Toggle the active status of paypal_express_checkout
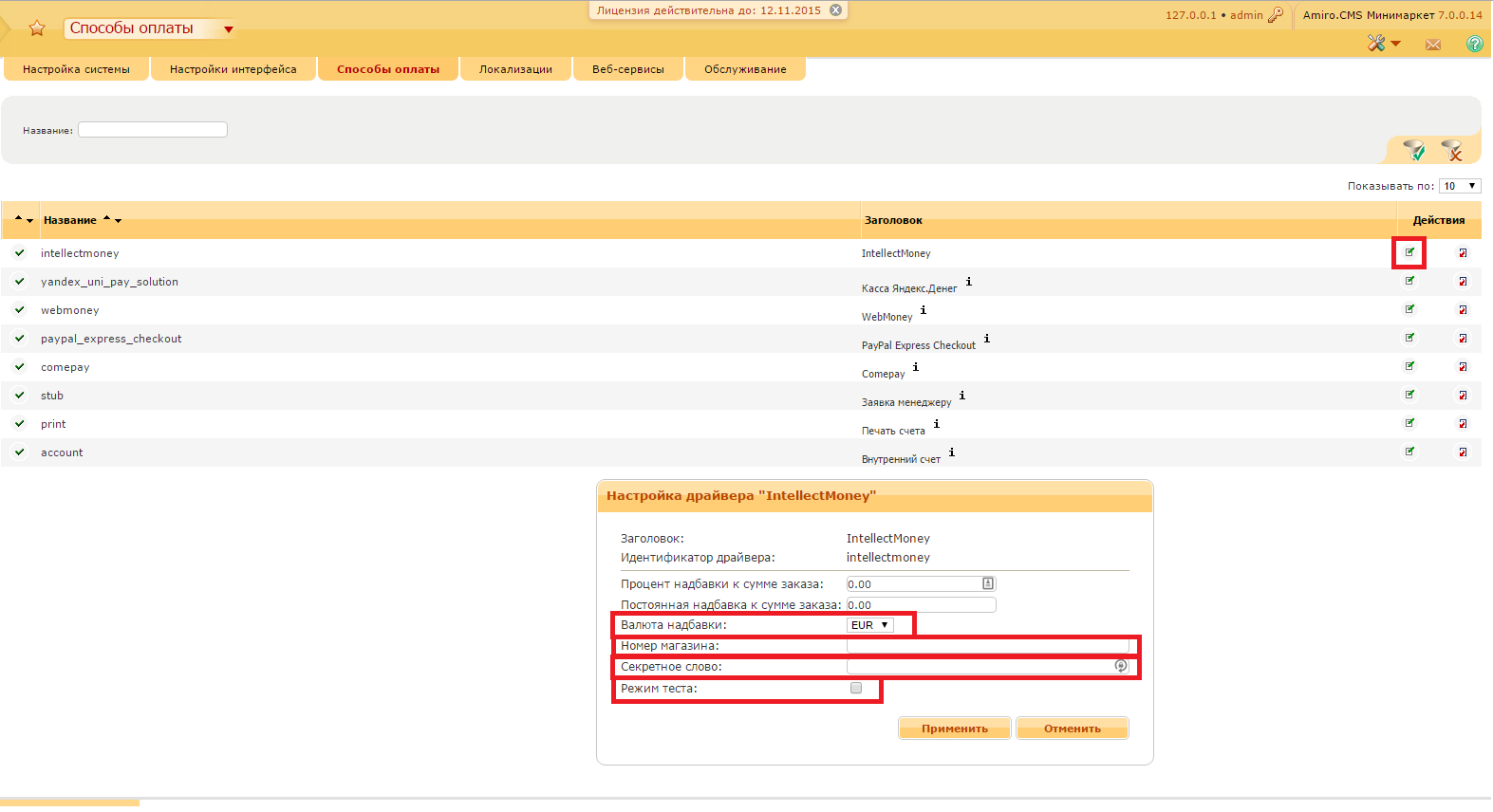The height and width of the screenshot is (812, 1493). (19, 339)
